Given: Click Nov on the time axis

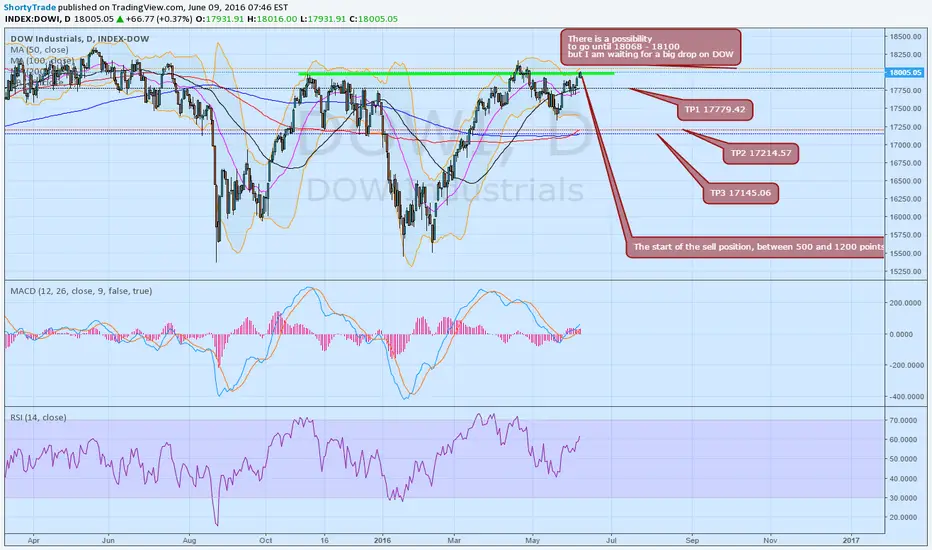Looking at the screenshot, I should tap(770, 540).
